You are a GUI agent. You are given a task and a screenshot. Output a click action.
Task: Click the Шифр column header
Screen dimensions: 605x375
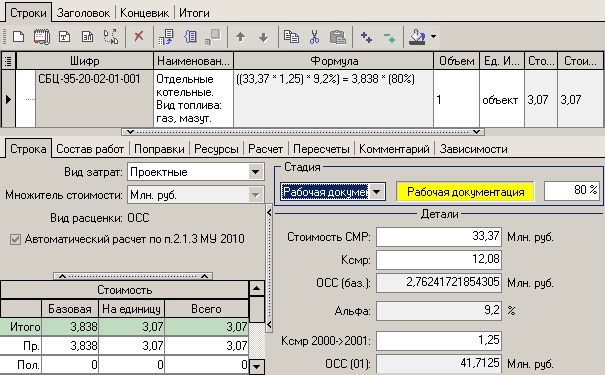point(85,61)
